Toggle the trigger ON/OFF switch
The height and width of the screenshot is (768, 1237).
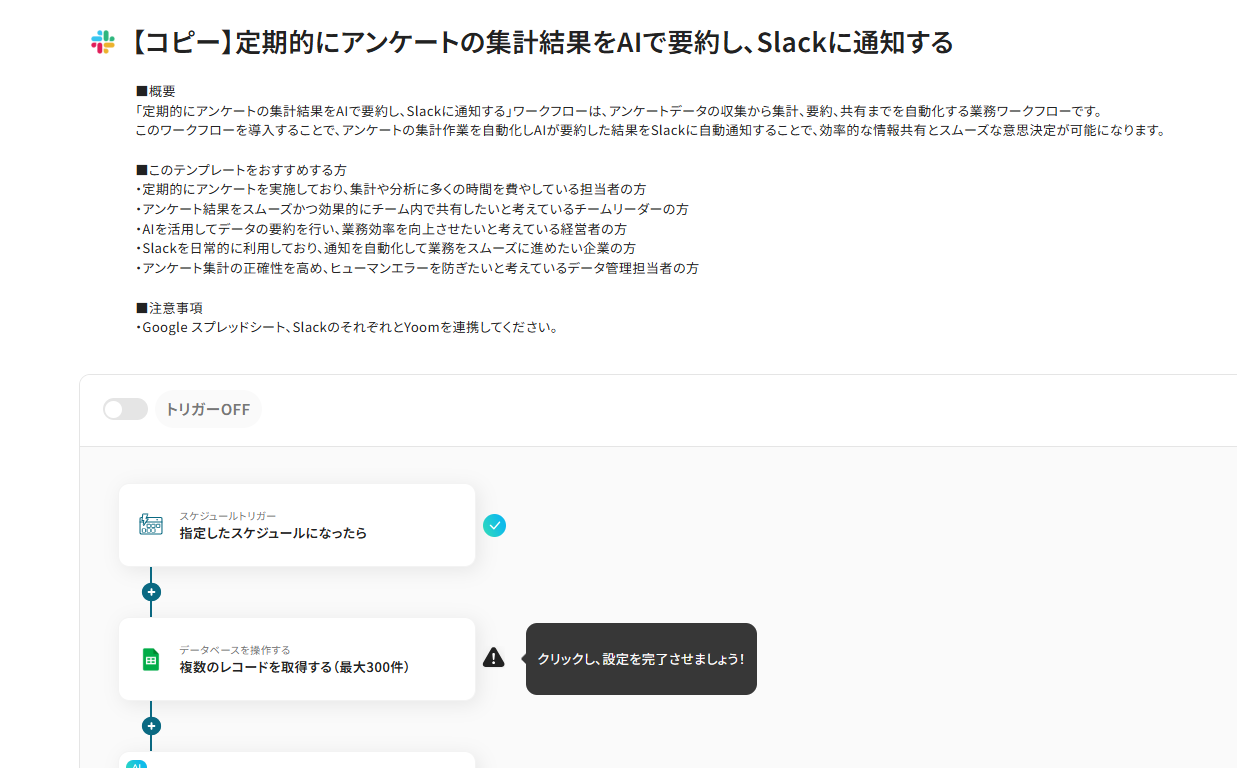tap(125, 409)
